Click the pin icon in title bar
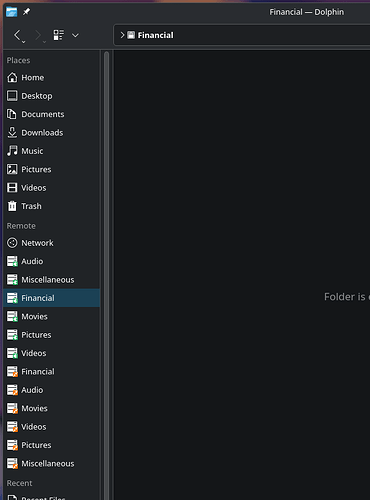 (x=26, y=12)
